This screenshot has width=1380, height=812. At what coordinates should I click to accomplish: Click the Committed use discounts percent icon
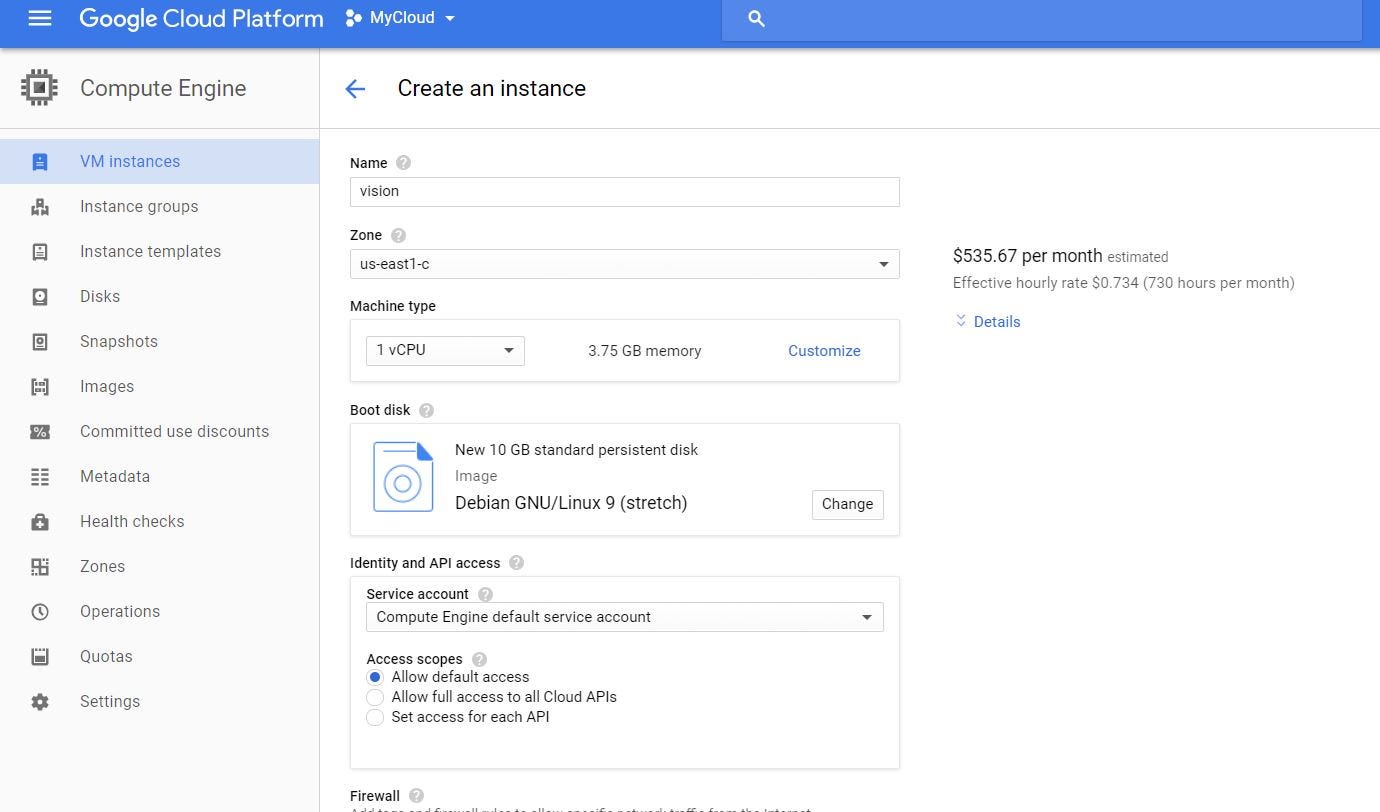(x=40, y=432)
